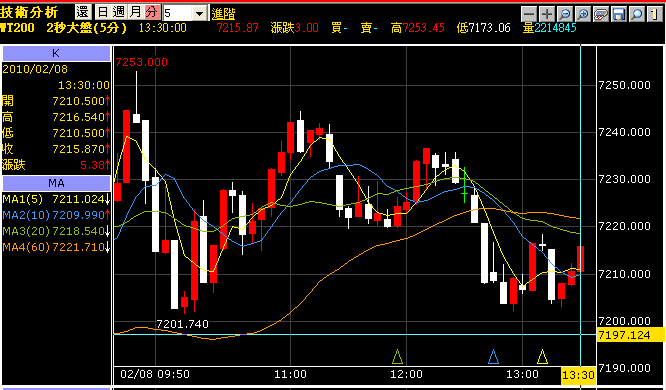Viewport: 666px width, 390px height.
Task: Click the 高7253.45 header value
Action: click(x=418, y=28)
